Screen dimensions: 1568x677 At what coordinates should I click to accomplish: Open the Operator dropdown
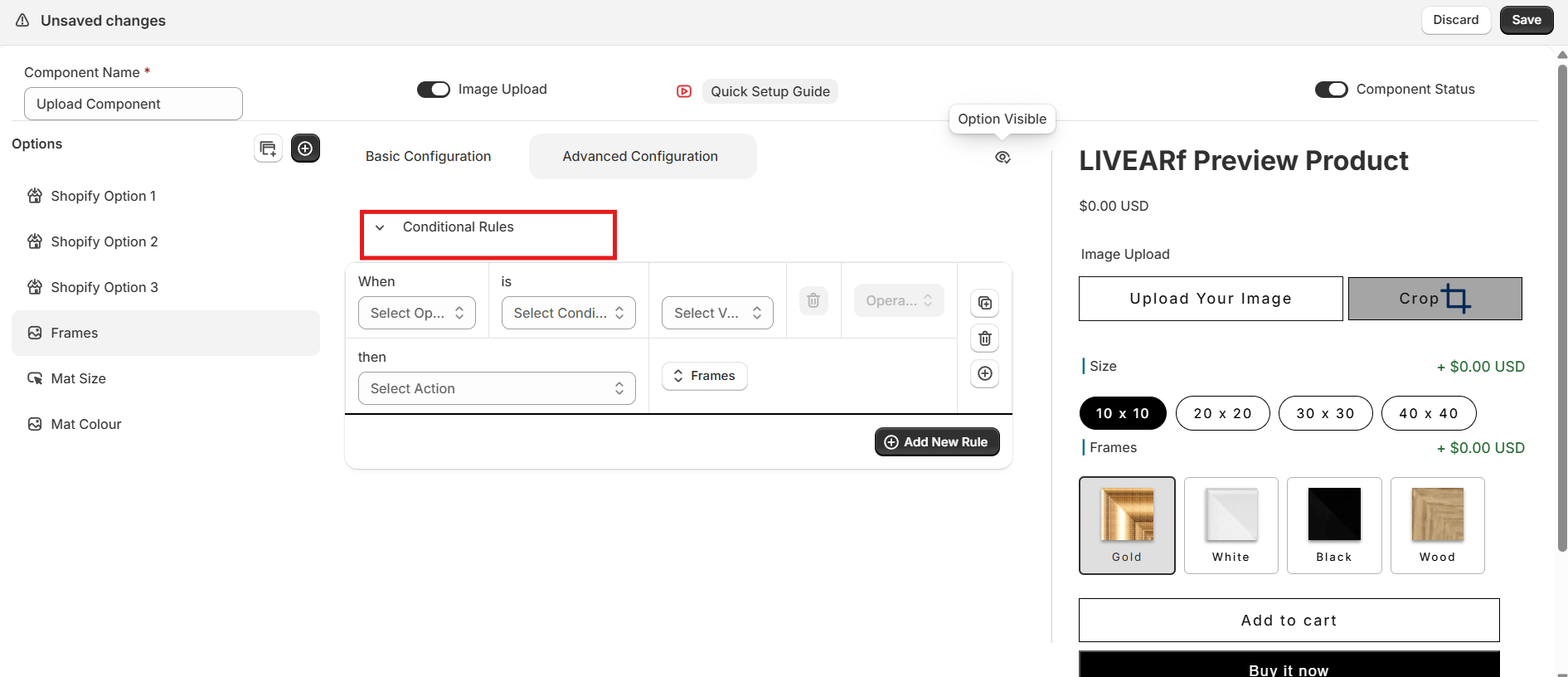[900, 300]
